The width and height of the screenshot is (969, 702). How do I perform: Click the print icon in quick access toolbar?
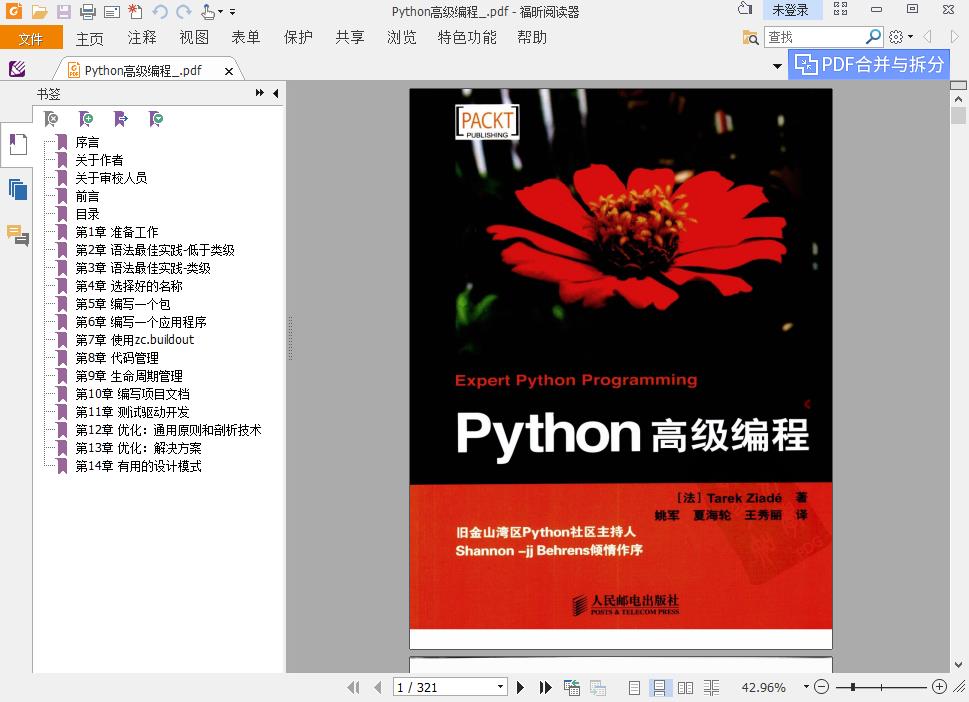[x=88, y=11]
